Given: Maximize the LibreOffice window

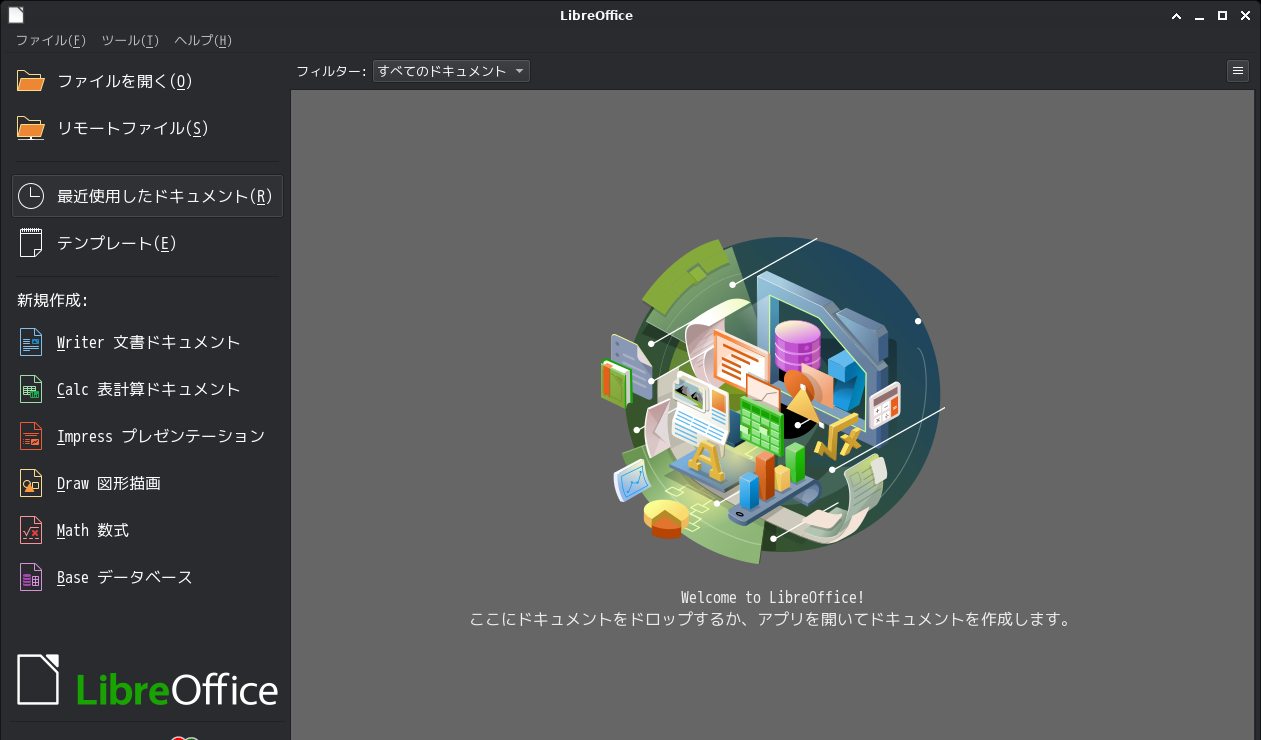Looking at the screenshot, I should click(x=1222, y=15).
